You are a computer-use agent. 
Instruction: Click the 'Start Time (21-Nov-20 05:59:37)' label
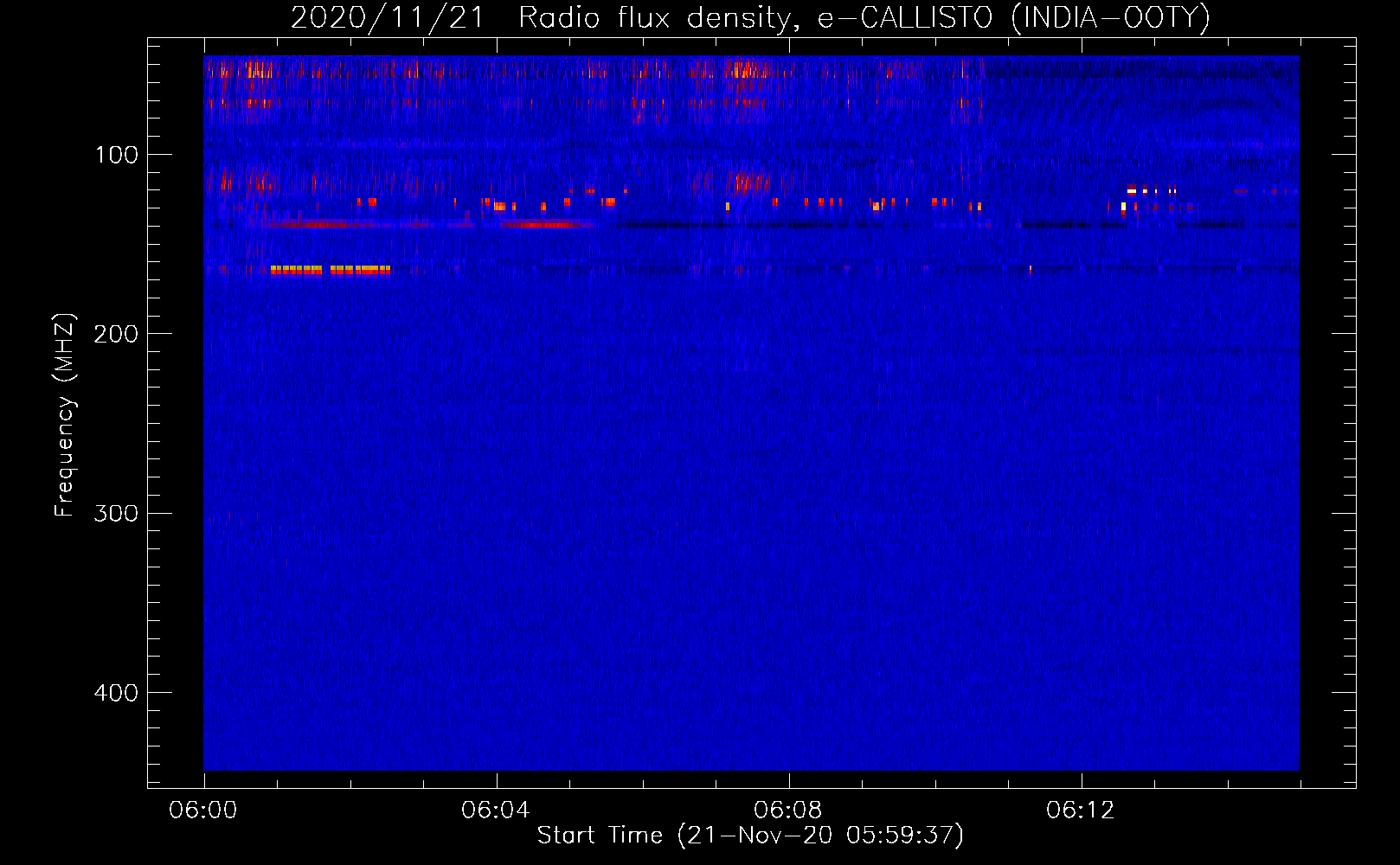click(x=750, y=836)
